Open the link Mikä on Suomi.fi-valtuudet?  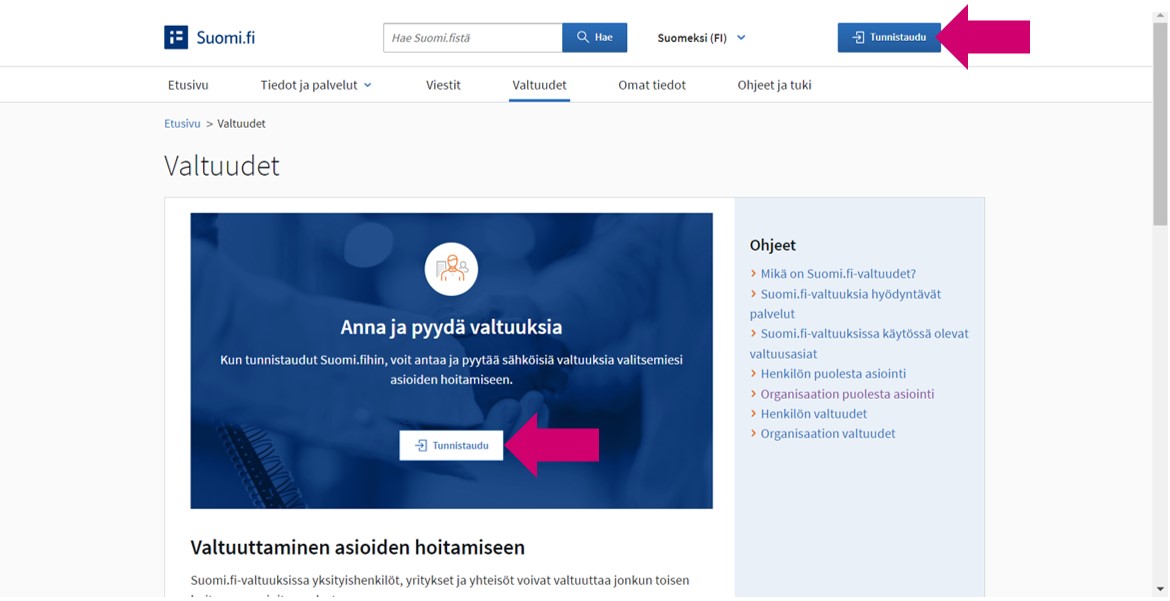[838, 274]
